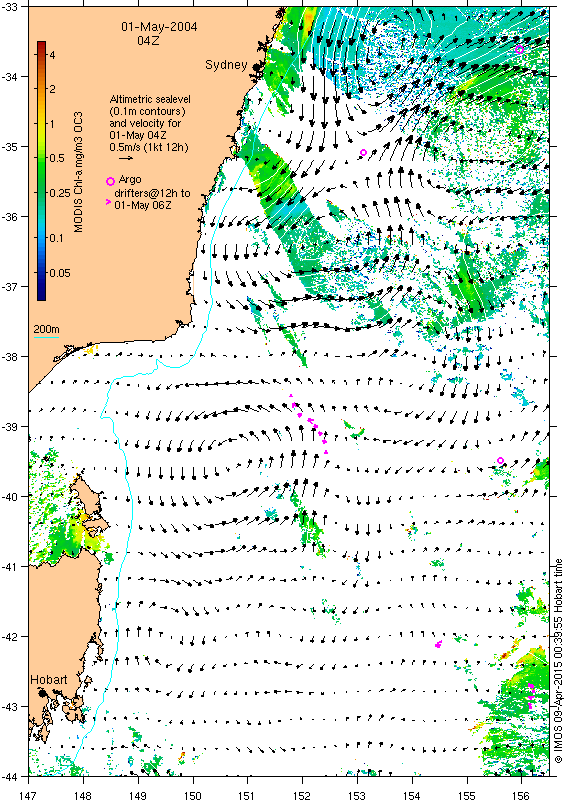This screenshot has width=570, height=800.
Task: Click the '200m' isobath legend label
Action: (46, 328)
